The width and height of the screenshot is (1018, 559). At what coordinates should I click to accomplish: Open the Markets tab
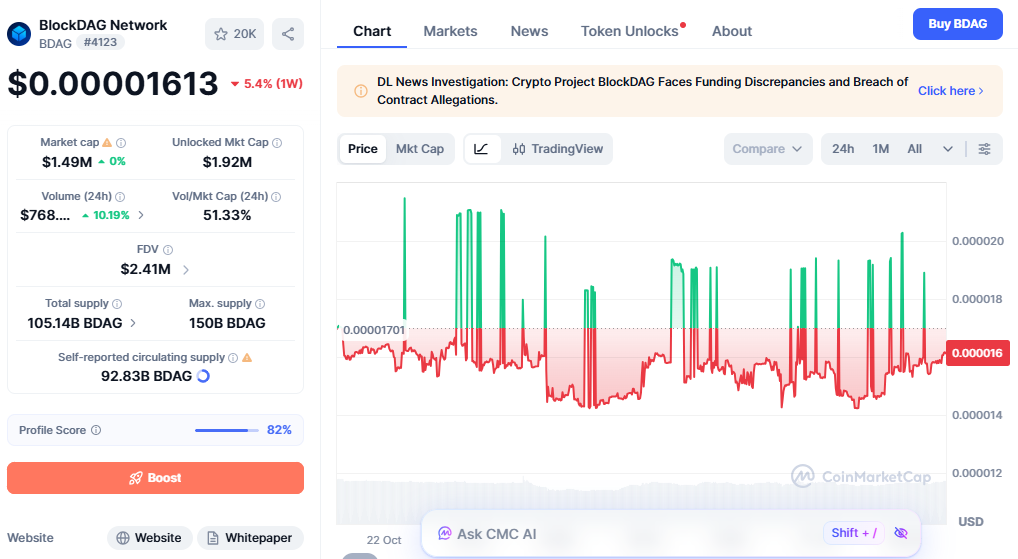(x=450, y=31)
